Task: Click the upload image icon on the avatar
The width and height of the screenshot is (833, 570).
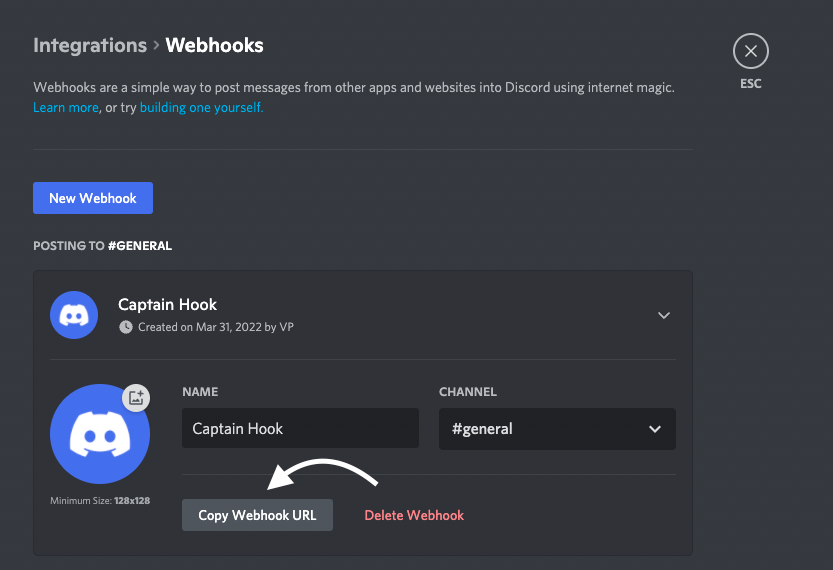Action: click(136, 397)
